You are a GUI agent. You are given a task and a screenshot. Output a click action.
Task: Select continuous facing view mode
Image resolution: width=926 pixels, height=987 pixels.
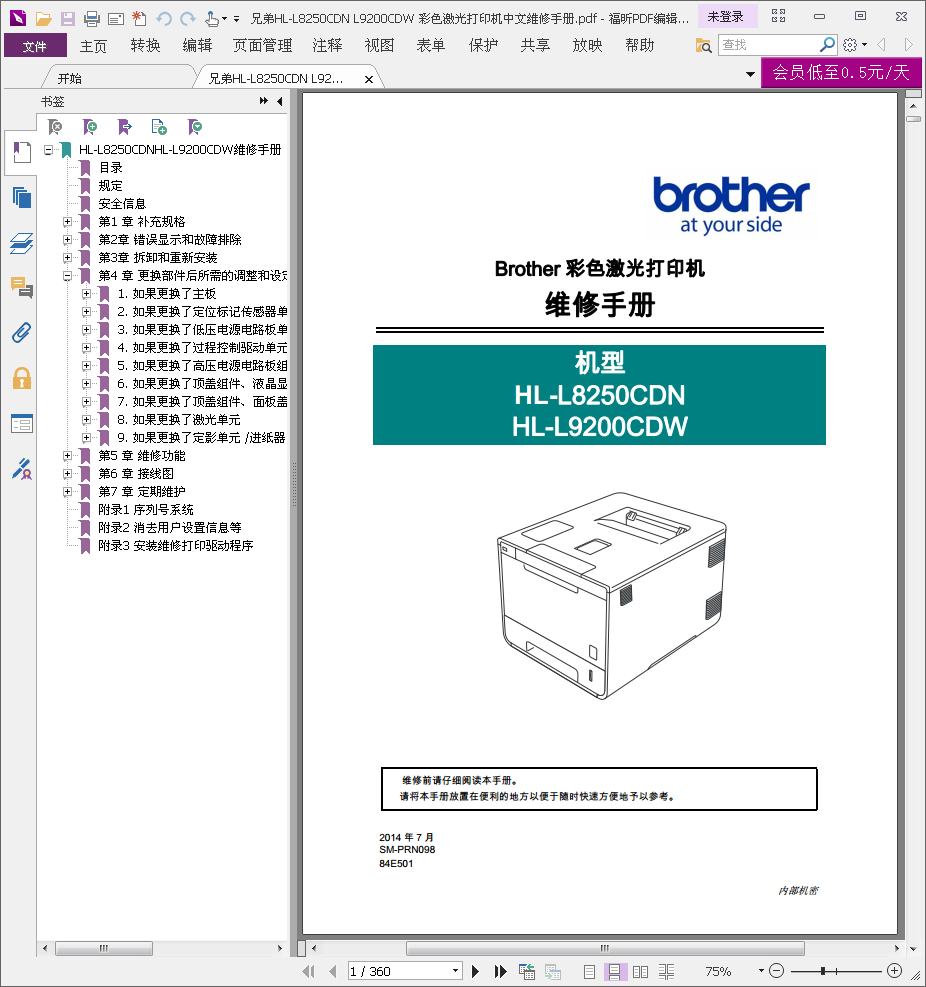point(667,972)
